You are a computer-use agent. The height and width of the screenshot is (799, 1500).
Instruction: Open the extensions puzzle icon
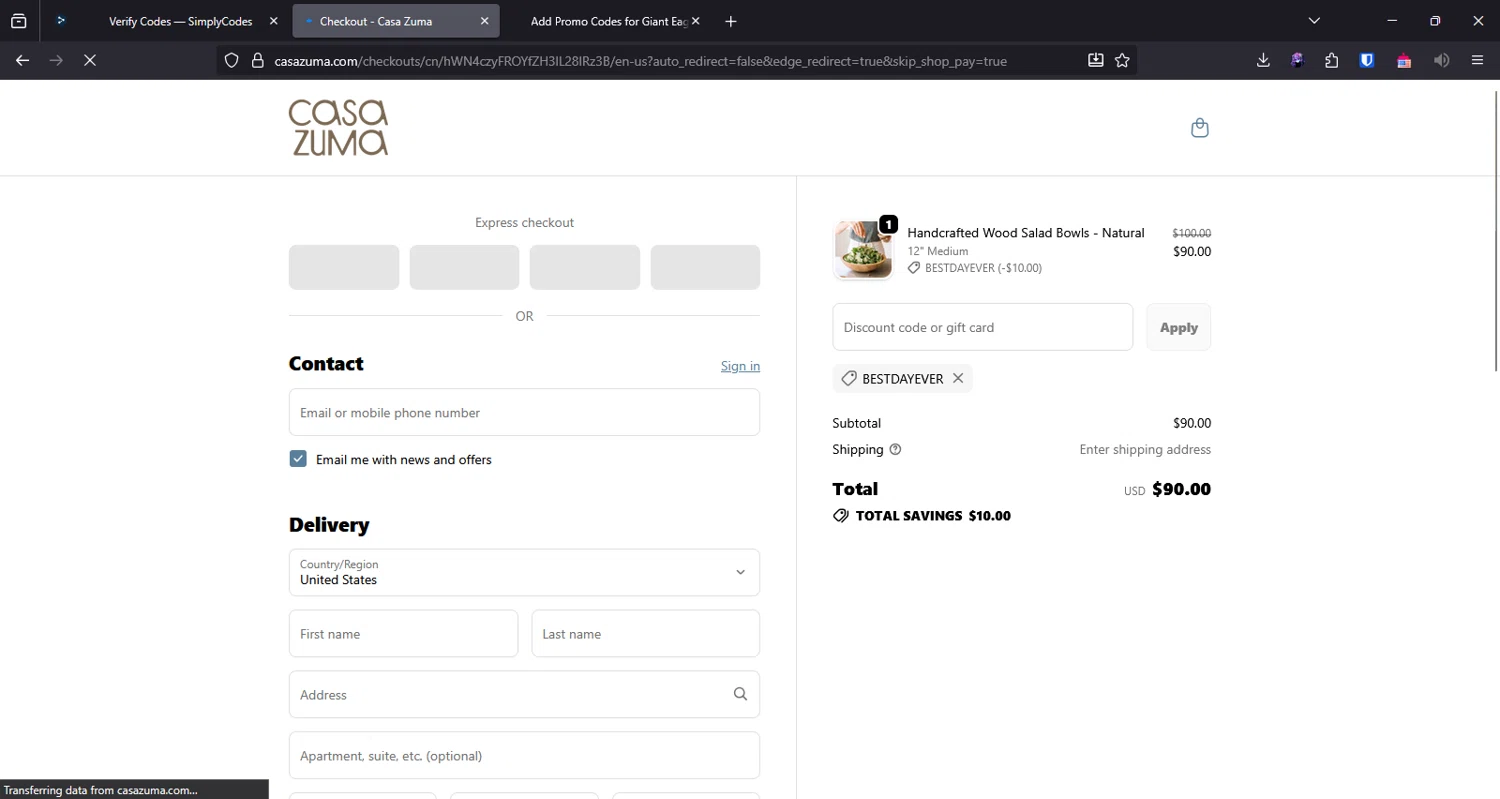1331,61
